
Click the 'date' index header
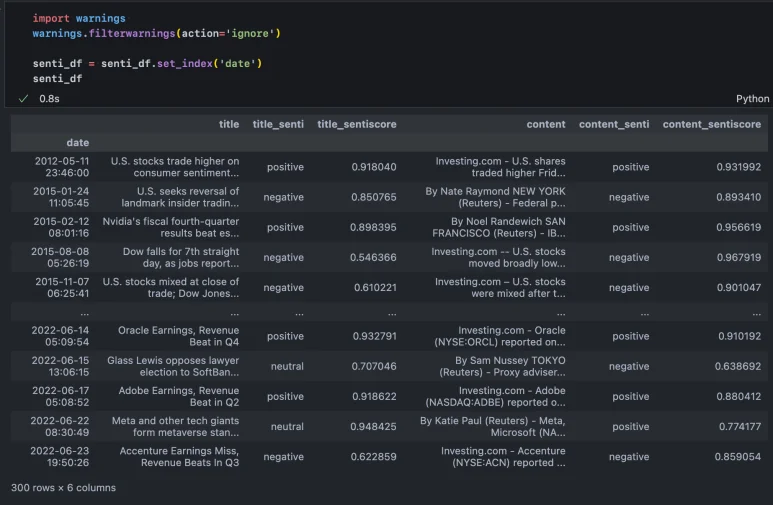coord(78,143)
